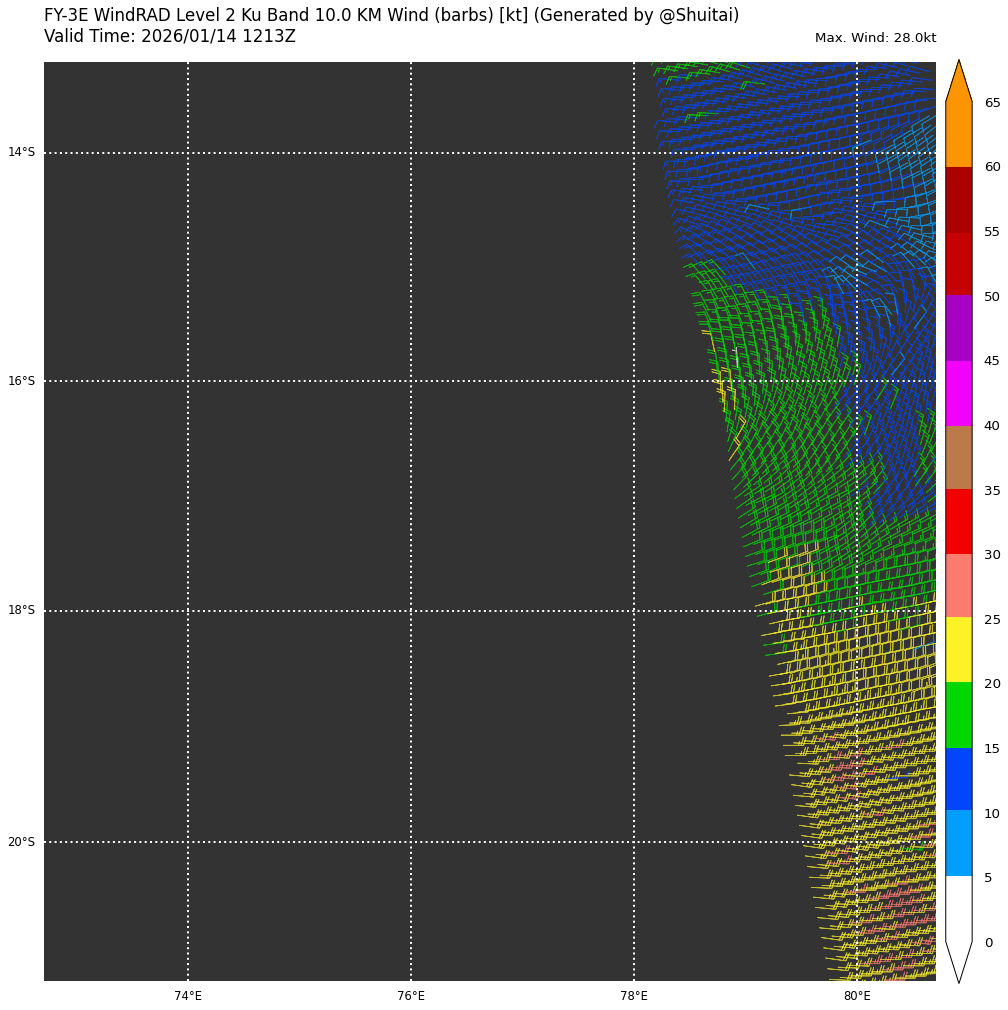Click the salmon 25-30 kt color band
The height and width of the screenshot is (1010, 1008).
(958, 586)
